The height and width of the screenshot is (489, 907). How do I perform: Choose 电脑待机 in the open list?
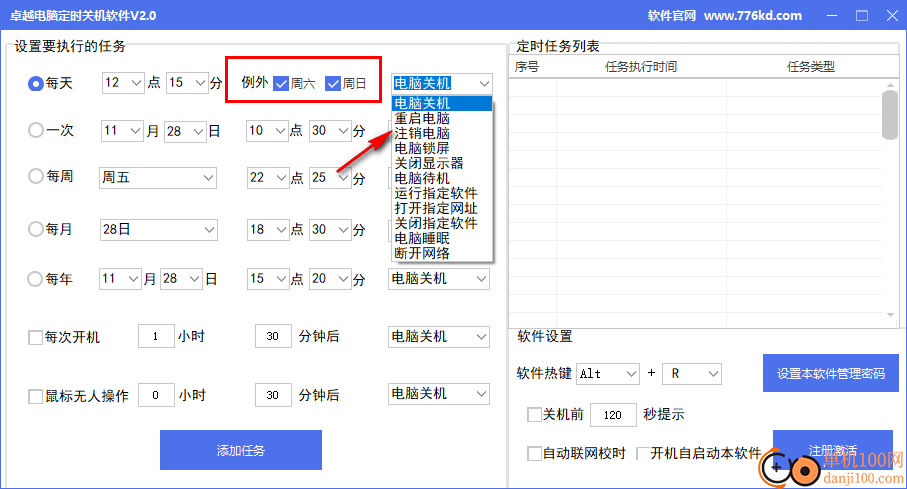pyautogui.click(x=442, y=179)
